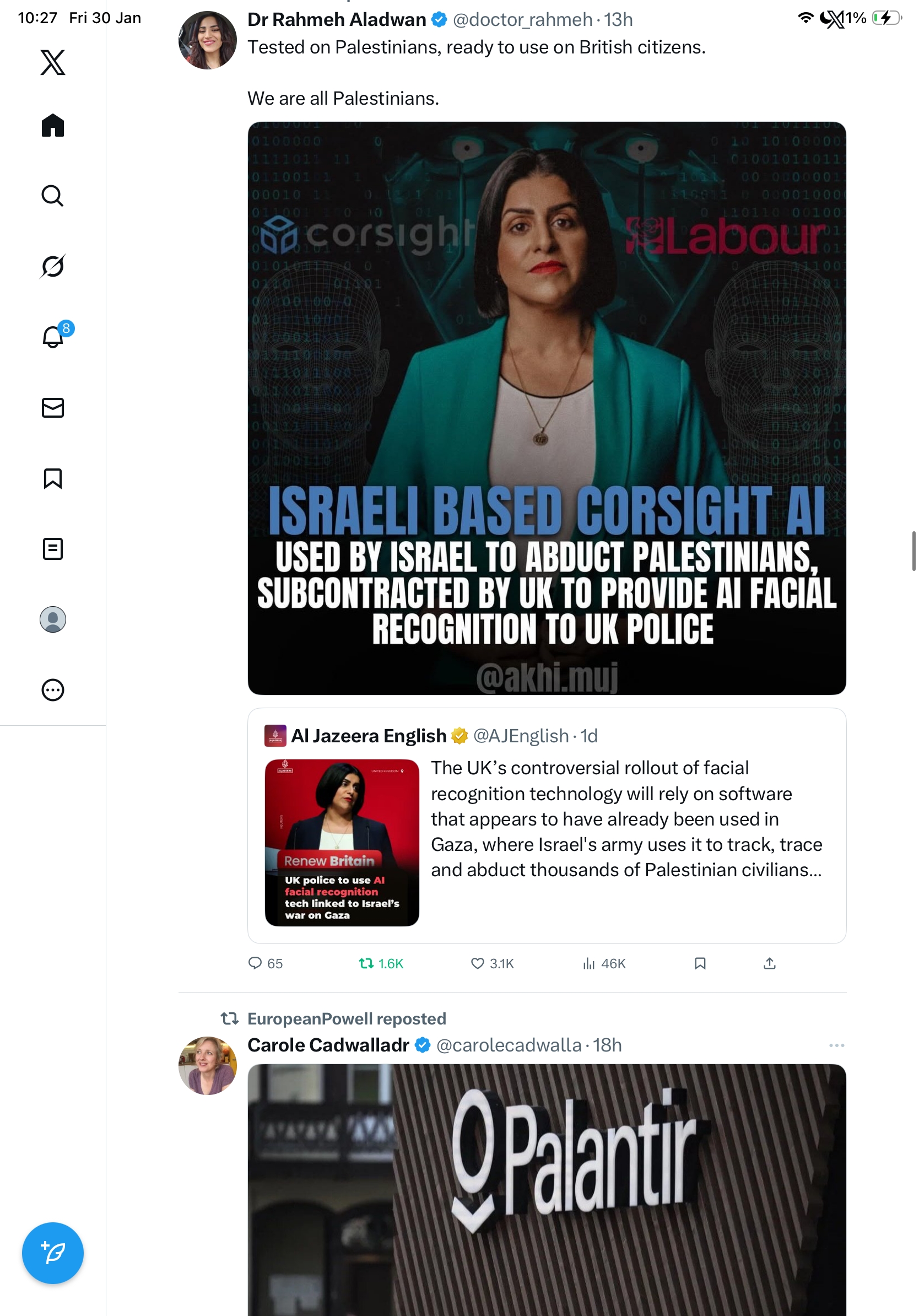Open Search in the sidebar
This screenshot has height=1316, width=919.
[x=53, y=196]
